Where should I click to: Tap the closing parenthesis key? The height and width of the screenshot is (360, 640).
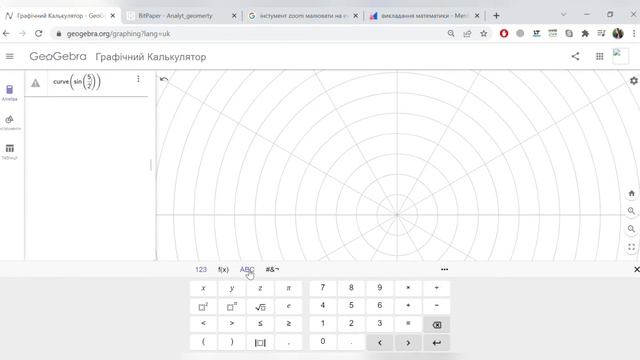232,342
